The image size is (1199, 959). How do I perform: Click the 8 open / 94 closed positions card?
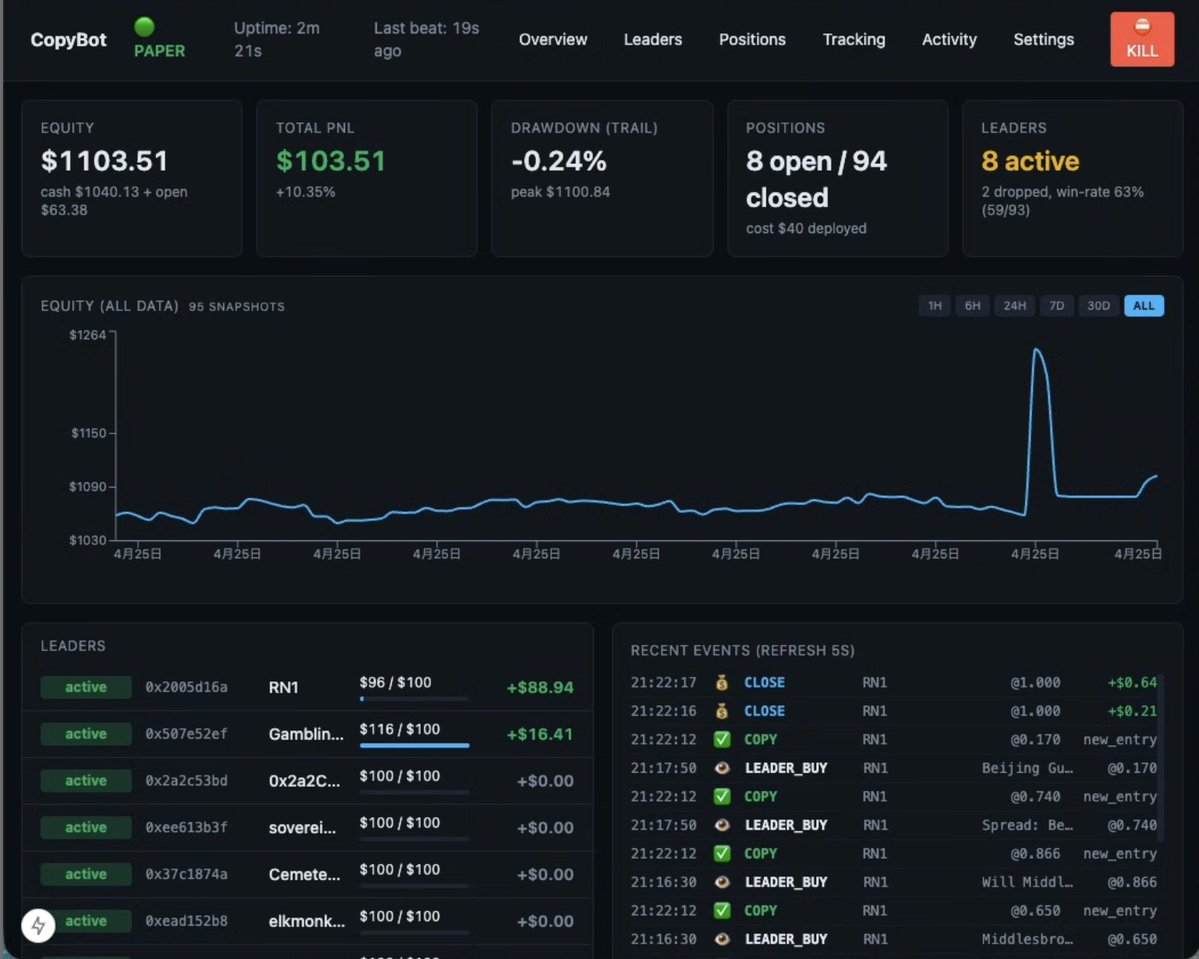coord(837,178)
